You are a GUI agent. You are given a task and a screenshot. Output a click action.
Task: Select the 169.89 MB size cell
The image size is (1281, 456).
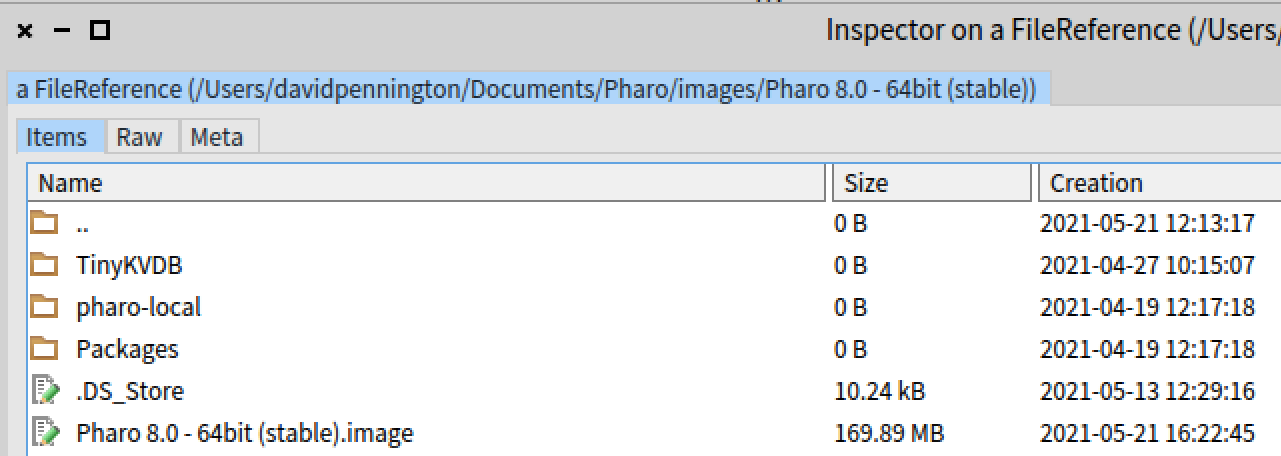tap(889, 433)
